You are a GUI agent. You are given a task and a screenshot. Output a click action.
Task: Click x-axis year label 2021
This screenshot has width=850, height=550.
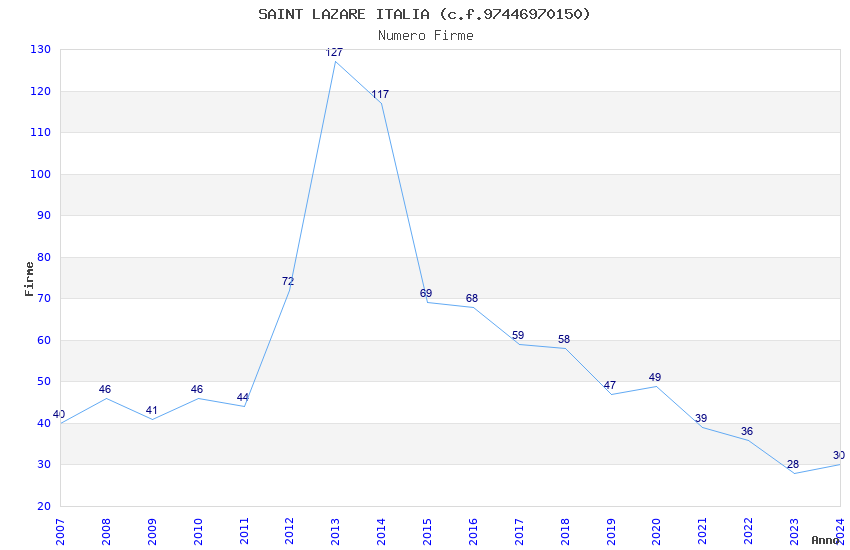[703, 532]
